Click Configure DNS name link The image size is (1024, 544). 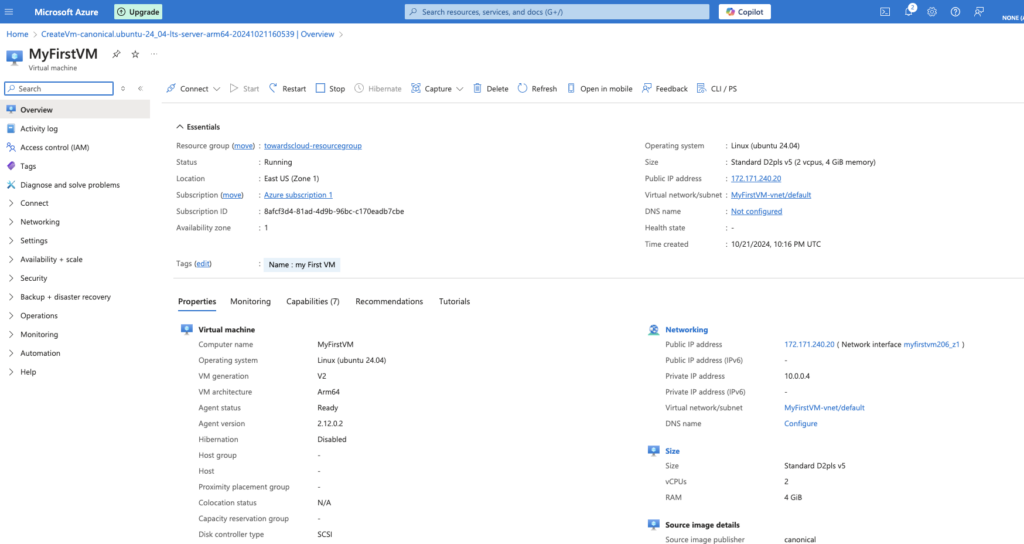[x=801, y=424]
